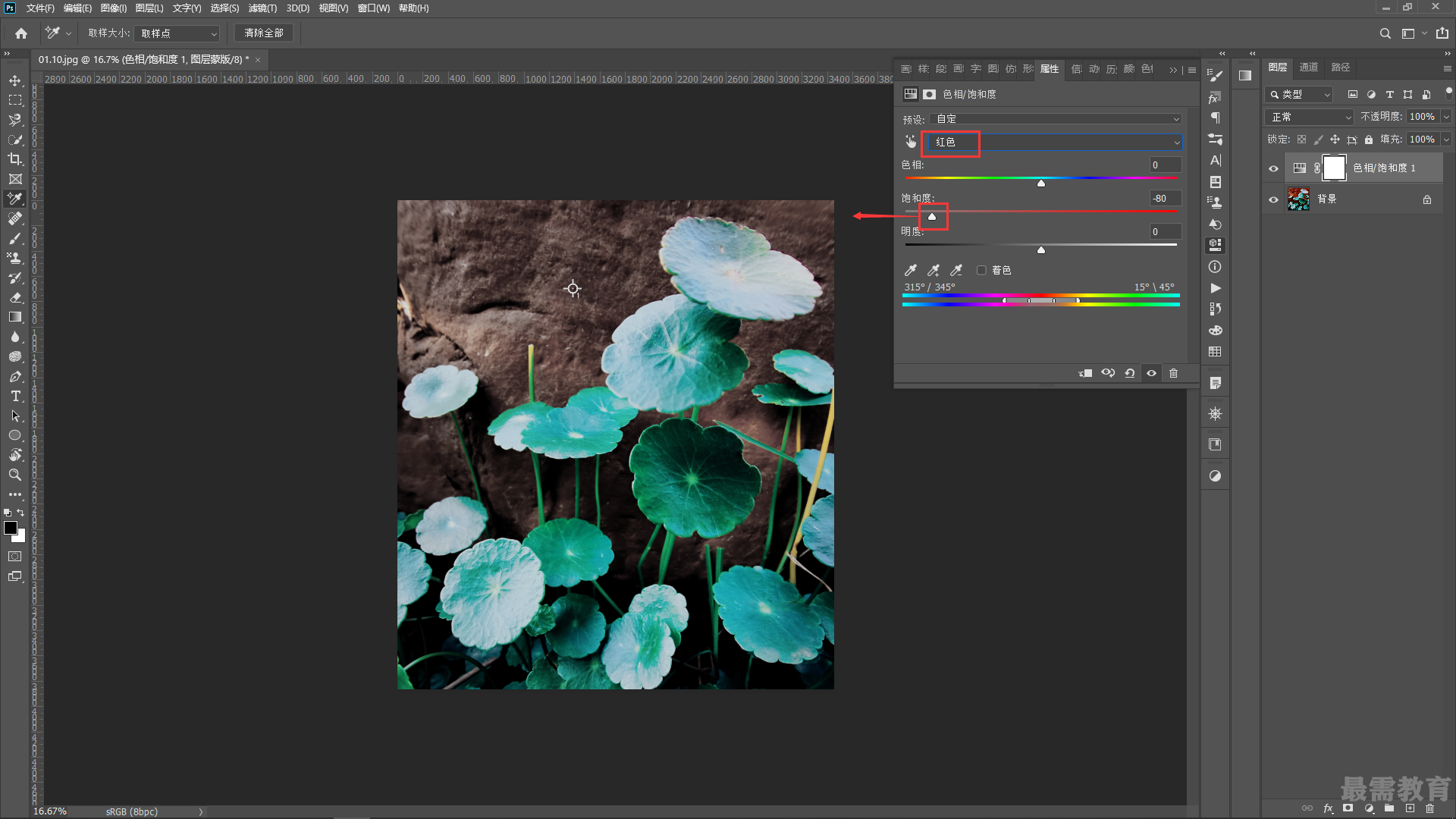The height and width of the screenshot is (819, 1456).
Task: Select the Zoom tool
Action: [15, 475]
